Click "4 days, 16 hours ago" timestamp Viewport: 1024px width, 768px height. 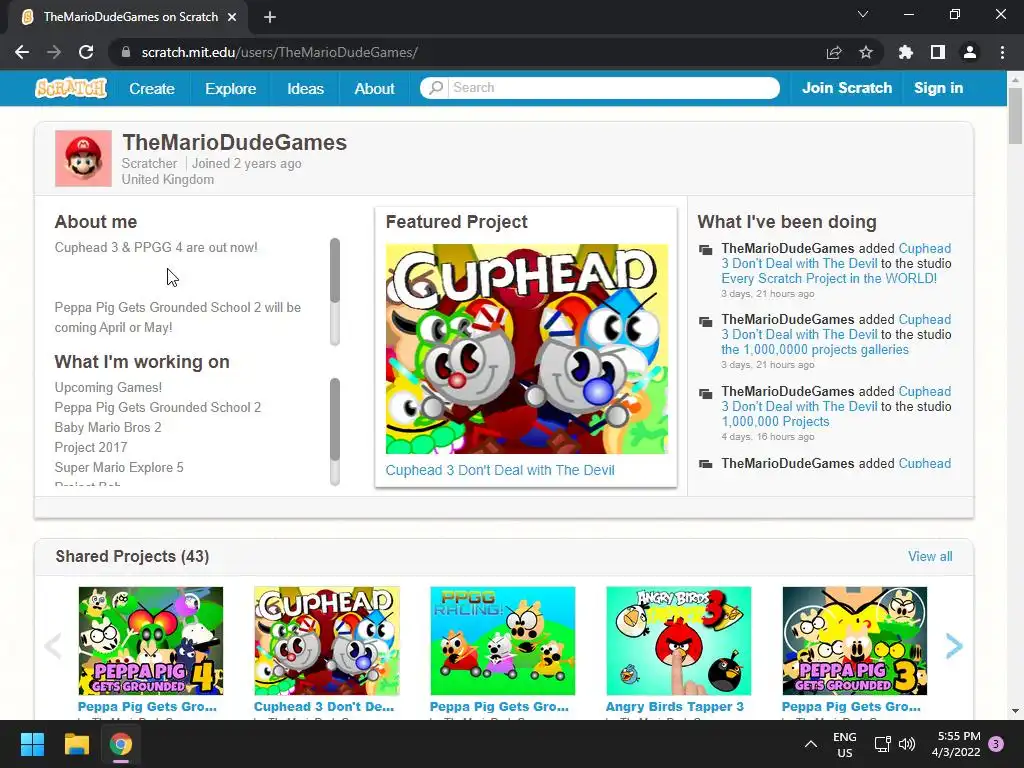pos(767,437)
